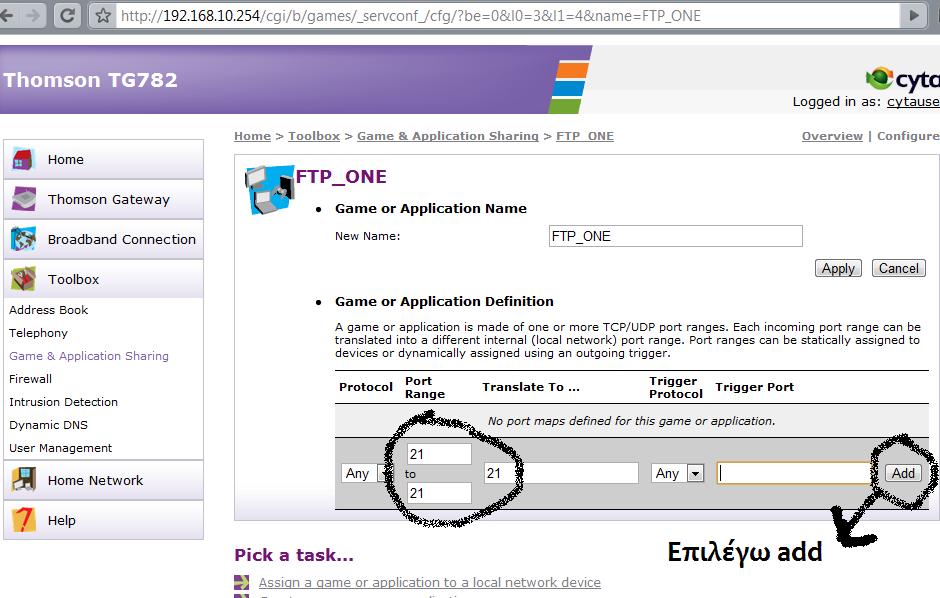This screenshot has height=598, width=940.
Task: Click the Port Range column header
Action: click(x=425, y=387)
